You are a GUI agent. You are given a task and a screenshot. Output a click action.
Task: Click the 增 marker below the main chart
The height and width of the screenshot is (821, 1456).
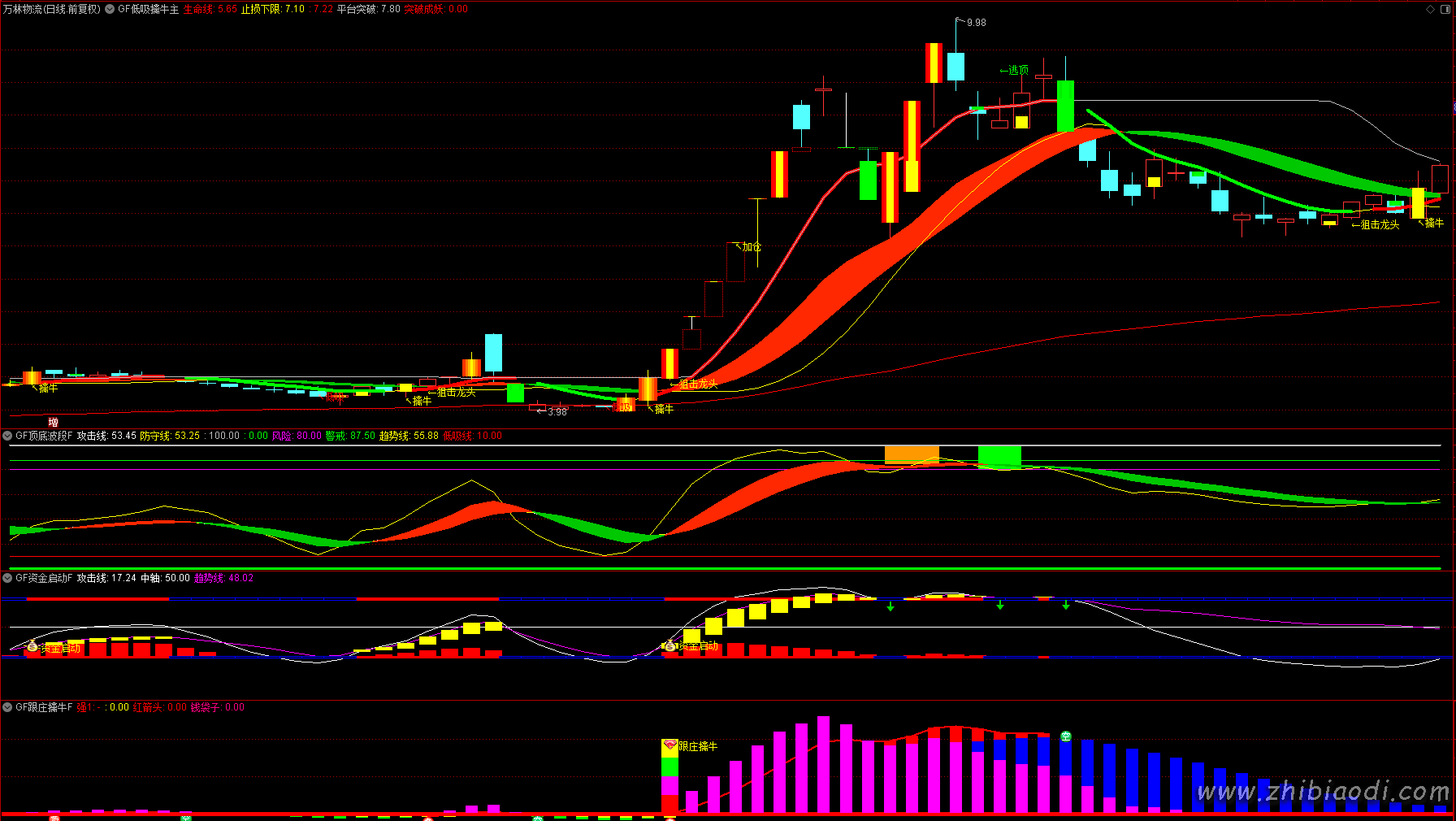tap(53, 422)
